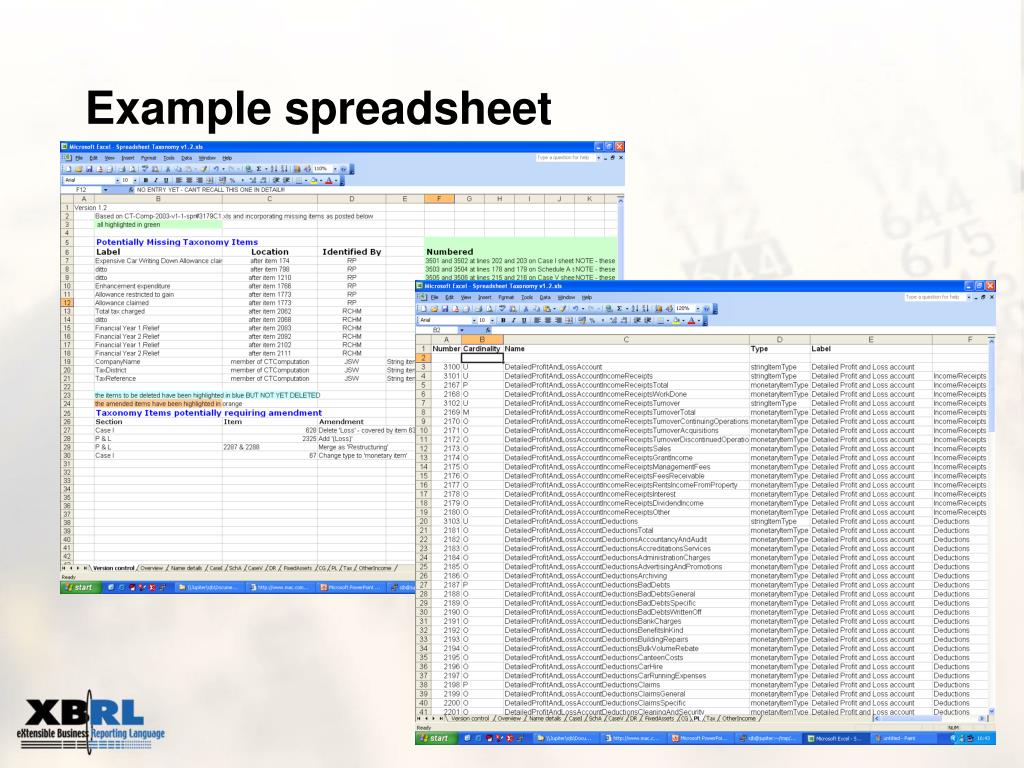This screenshot has width=1024, height=768.
Task: Click cell 'DetailedProfitAndLossAccountIncomeReceiptsSales'
Action: tap(587, 449)
